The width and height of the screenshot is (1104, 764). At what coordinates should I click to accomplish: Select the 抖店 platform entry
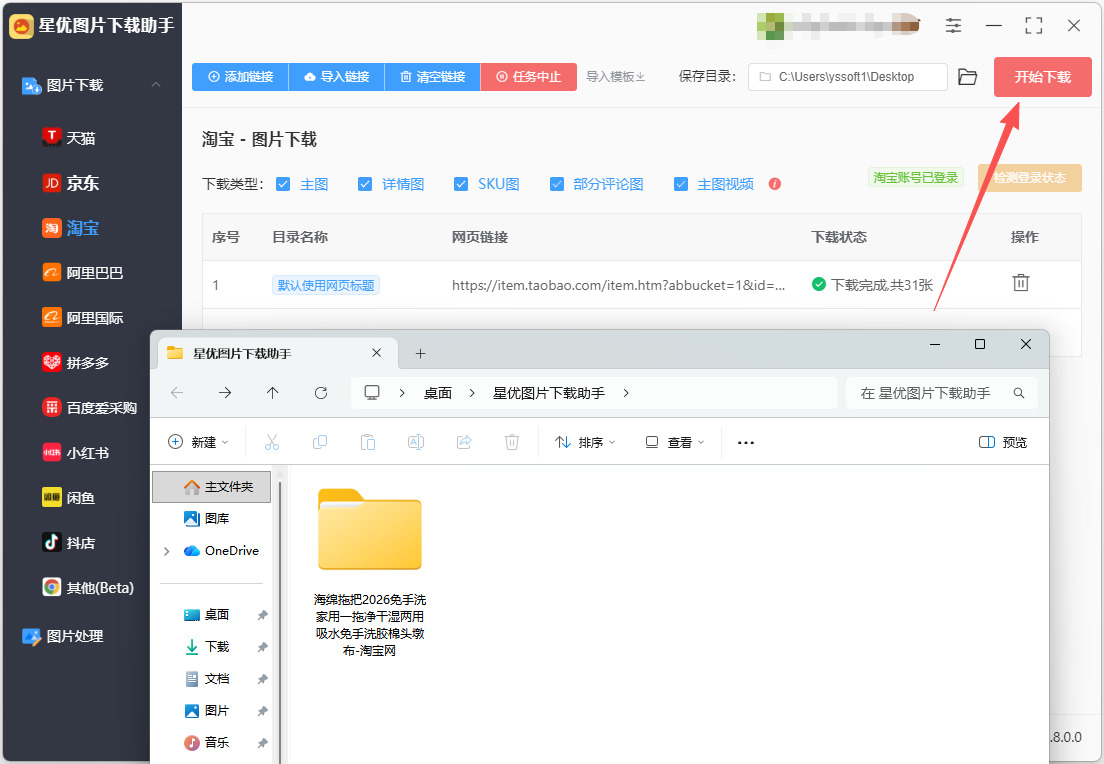[x=69, y=543]
